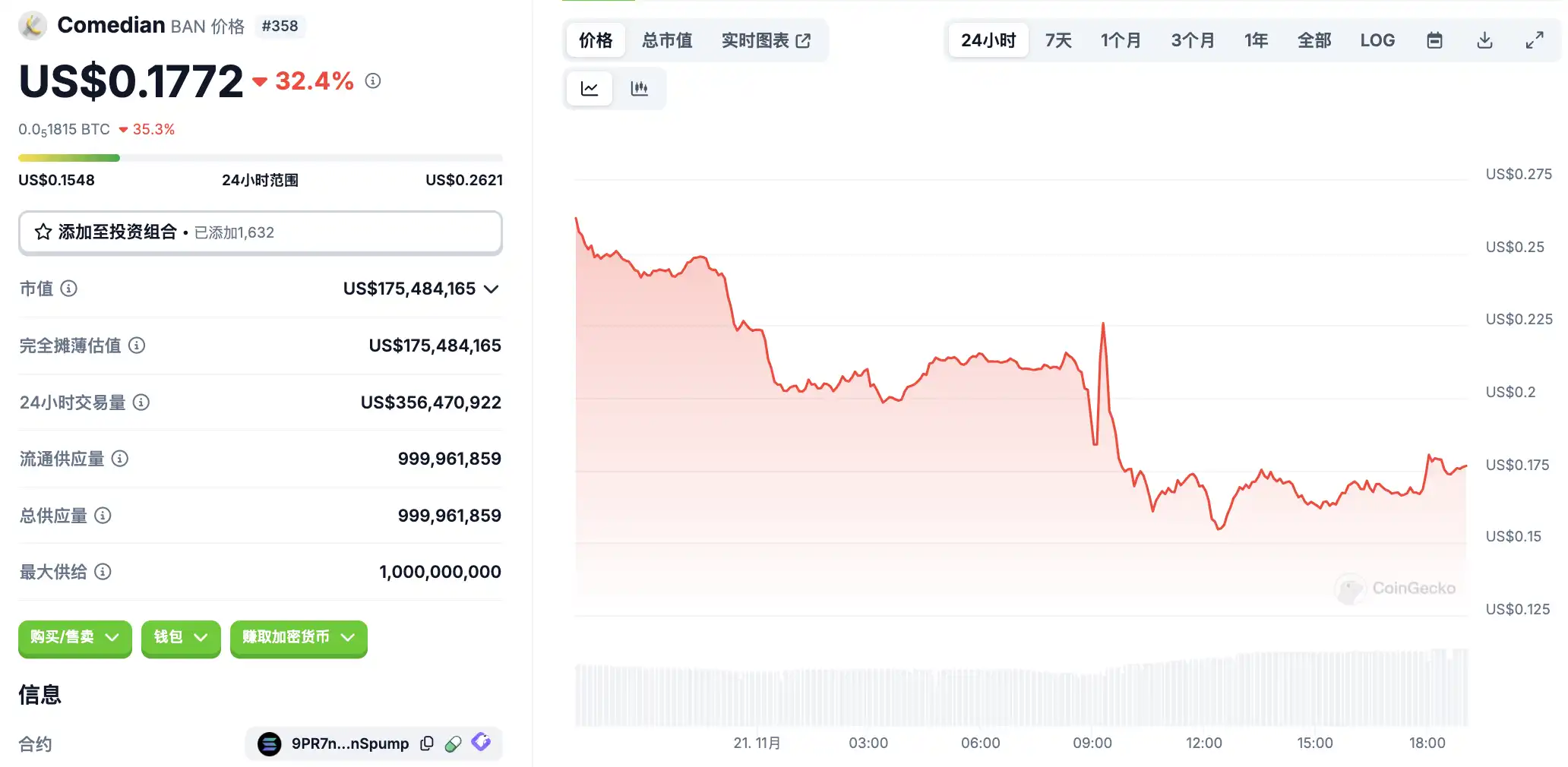Click info icon next to 24小时交易量
Image resolution: width=1568 pixels, height=767 pixels.
click(x=141, y=402)
